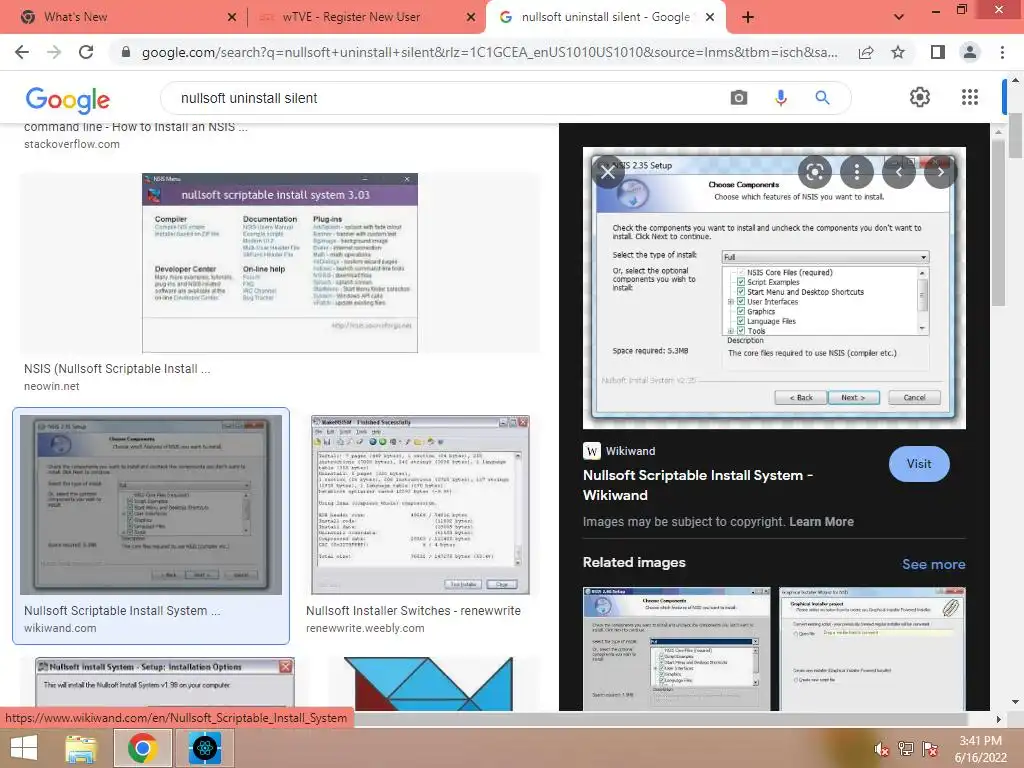Screen dimensions: 1024x768
Task: Click renewwrite.weebly.com source text
Action: [x=365, y=628]
